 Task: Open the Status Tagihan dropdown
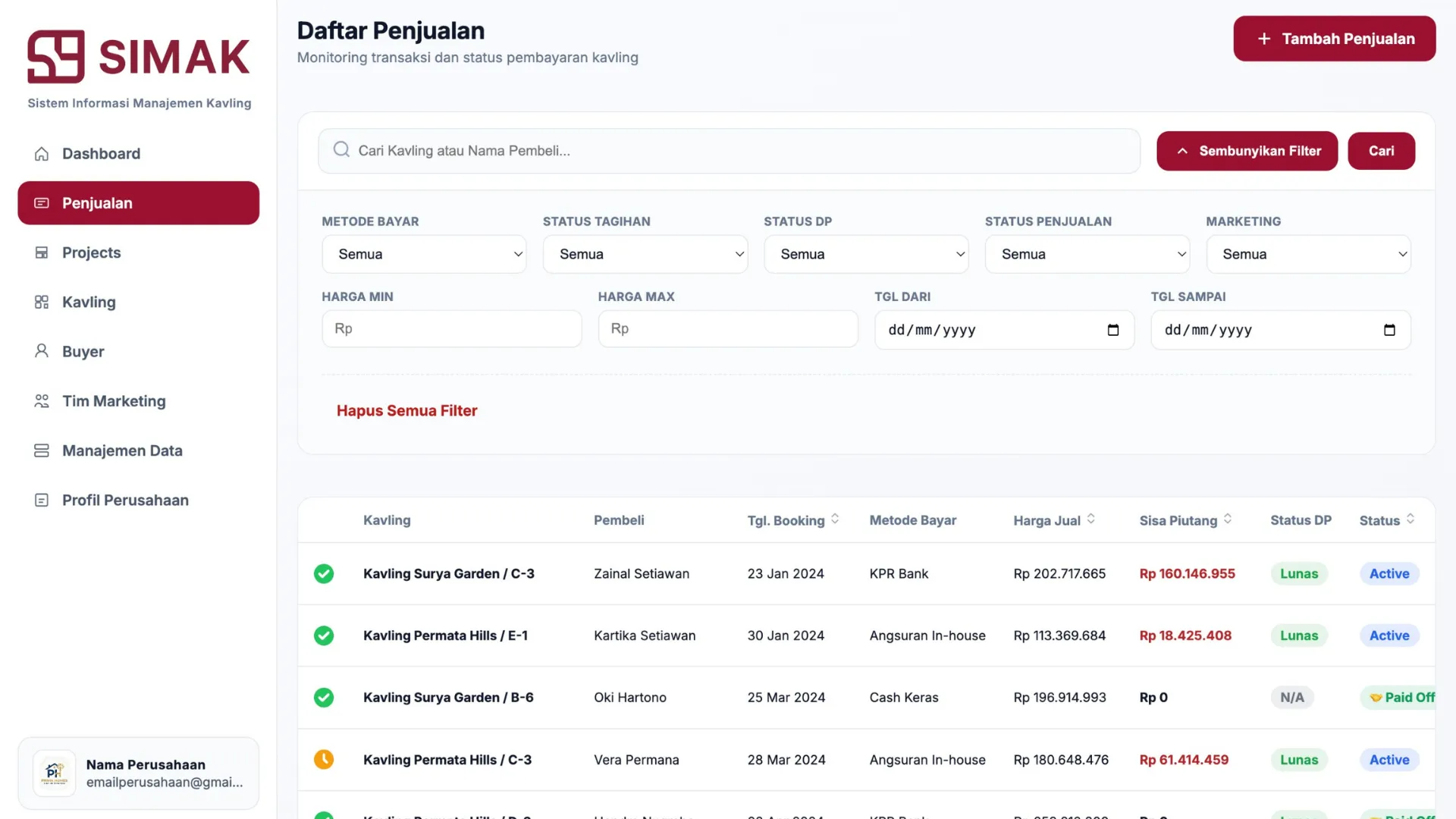click(645, 254)
